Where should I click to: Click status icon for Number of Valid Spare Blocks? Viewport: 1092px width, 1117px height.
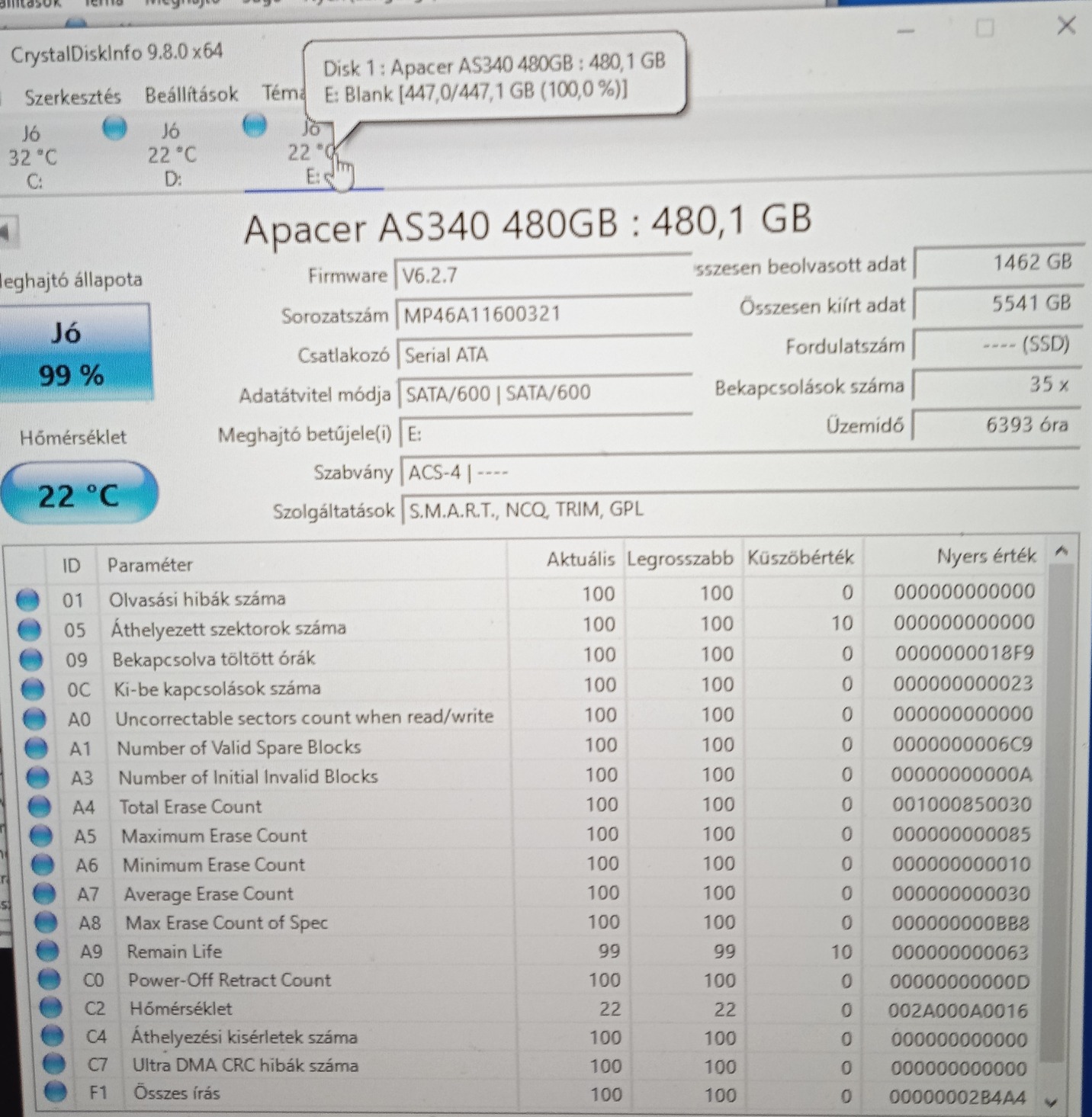tap(37, 749)
